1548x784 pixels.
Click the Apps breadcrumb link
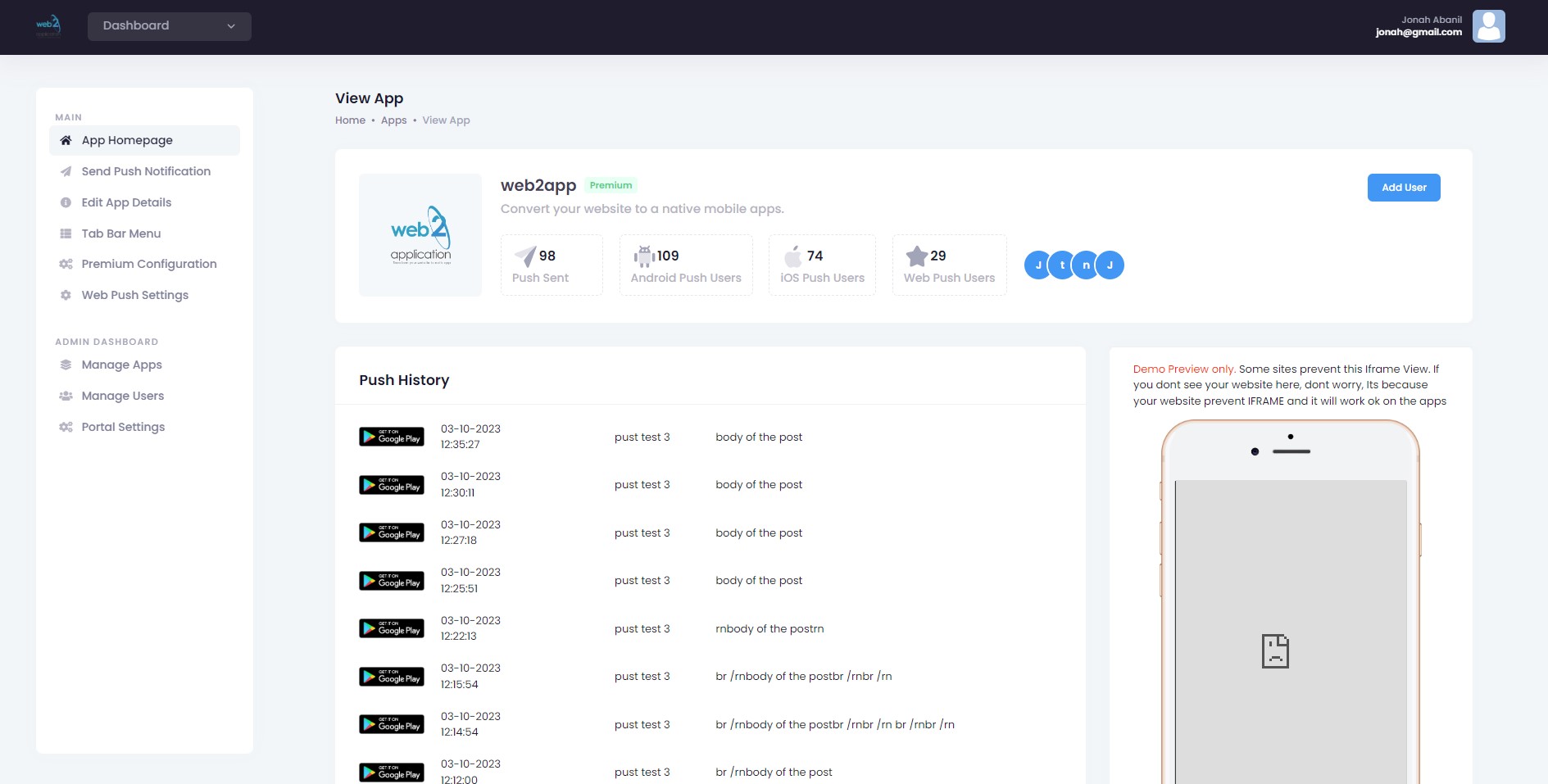[393, 120]
